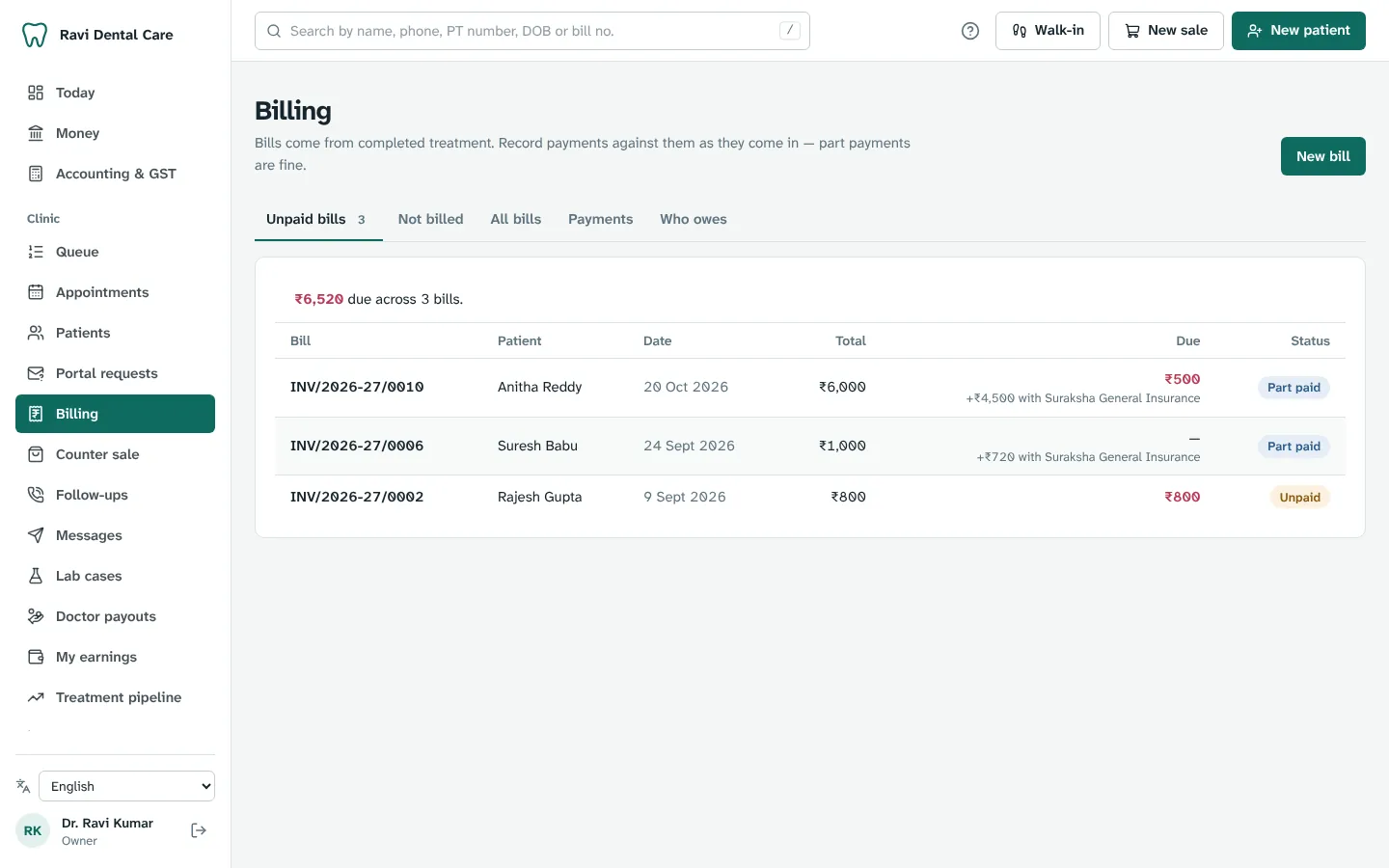Open the English language dropdown

point(126,786)
